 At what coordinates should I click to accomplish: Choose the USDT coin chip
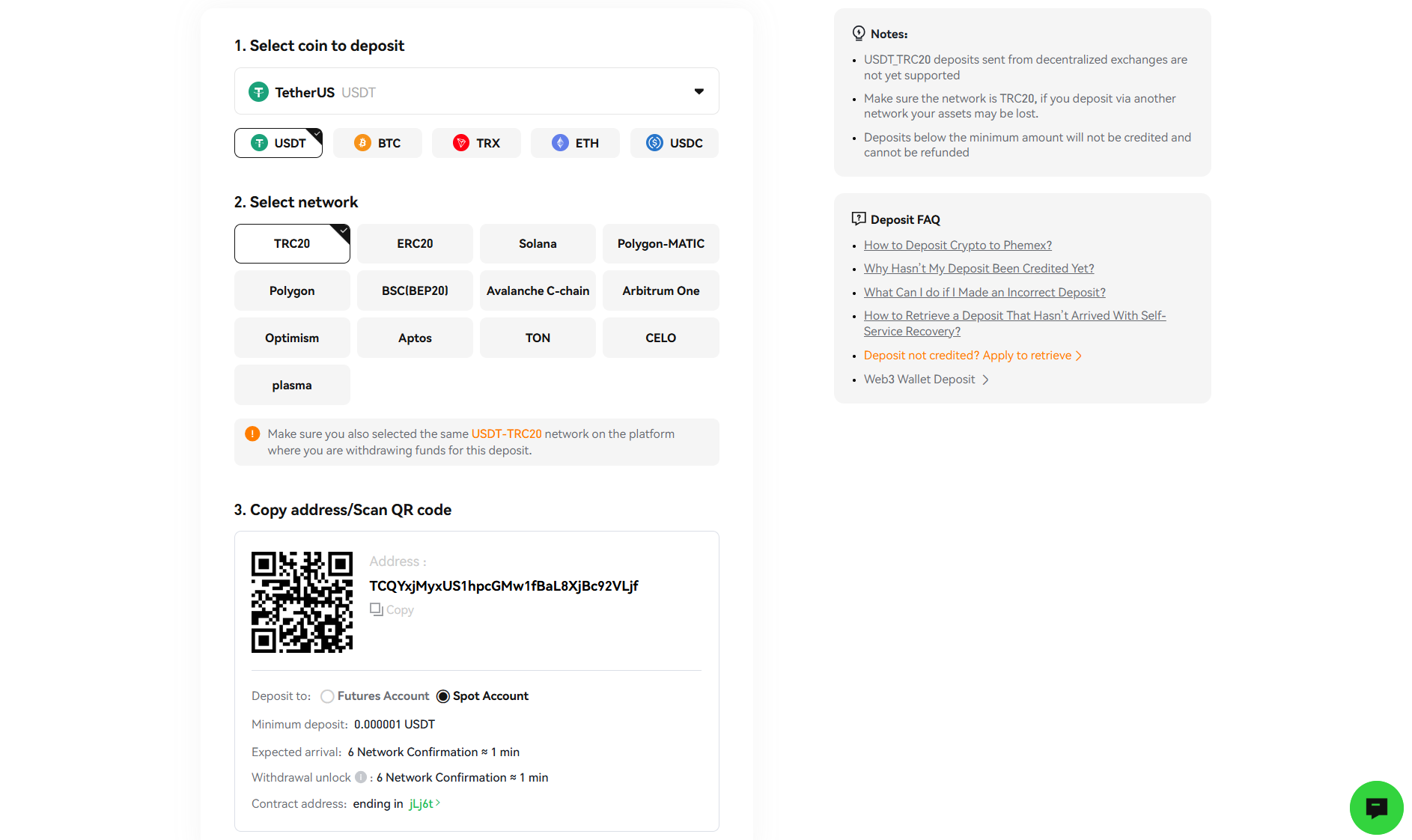pyautogui.click(x=279, y=143)
